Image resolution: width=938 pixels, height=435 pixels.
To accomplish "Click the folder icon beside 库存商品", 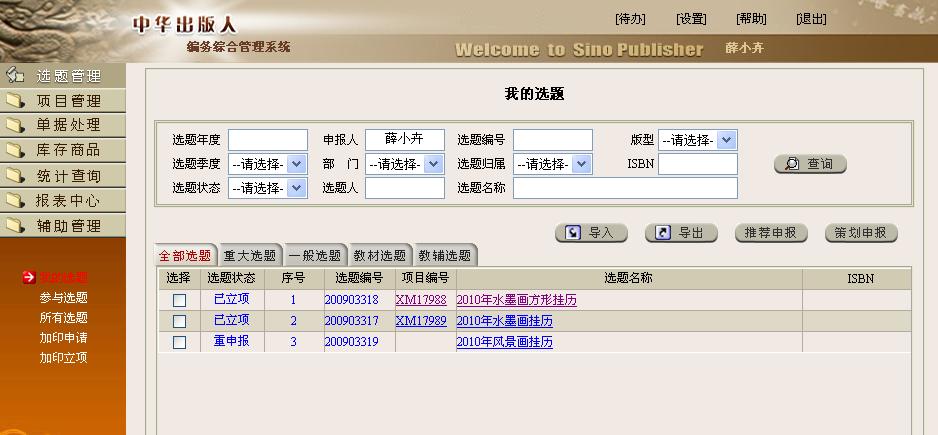I will [x=15, y=150].
